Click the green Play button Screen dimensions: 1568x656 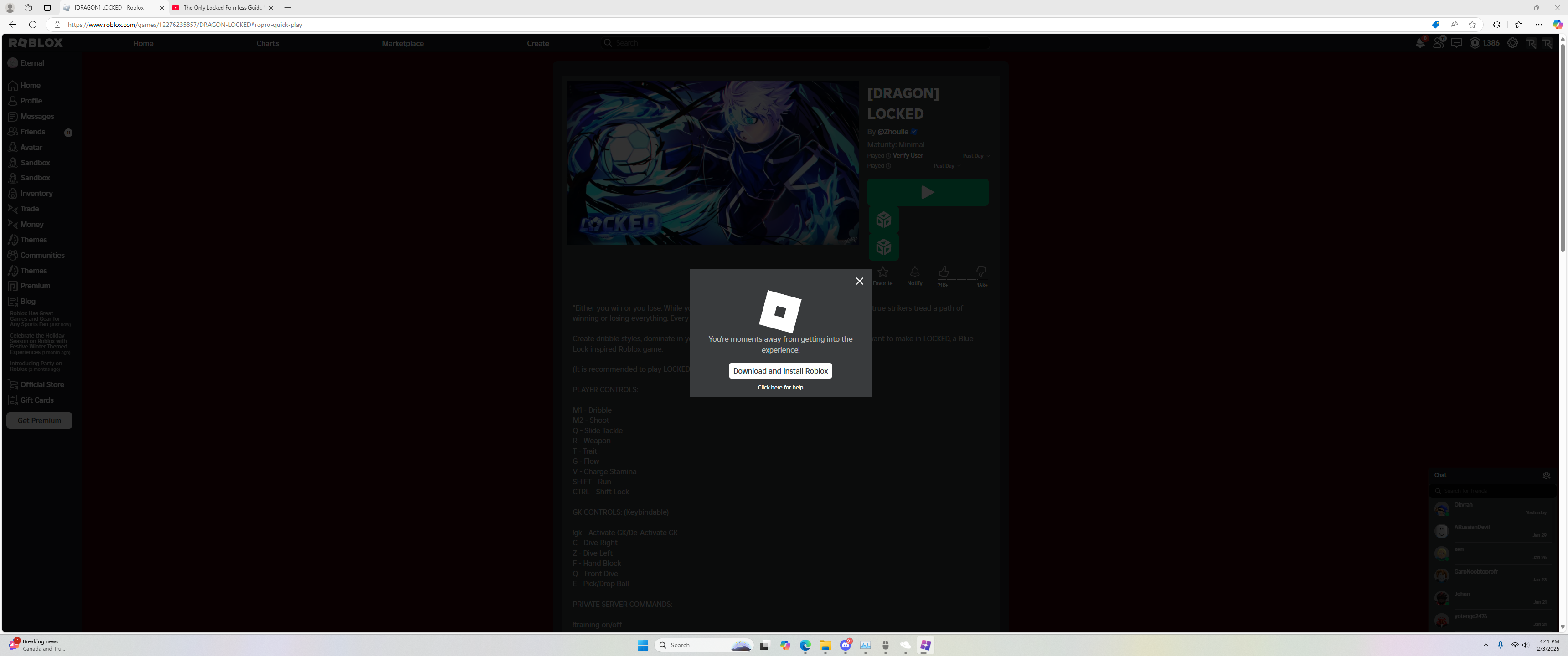(x=928, y=192)
